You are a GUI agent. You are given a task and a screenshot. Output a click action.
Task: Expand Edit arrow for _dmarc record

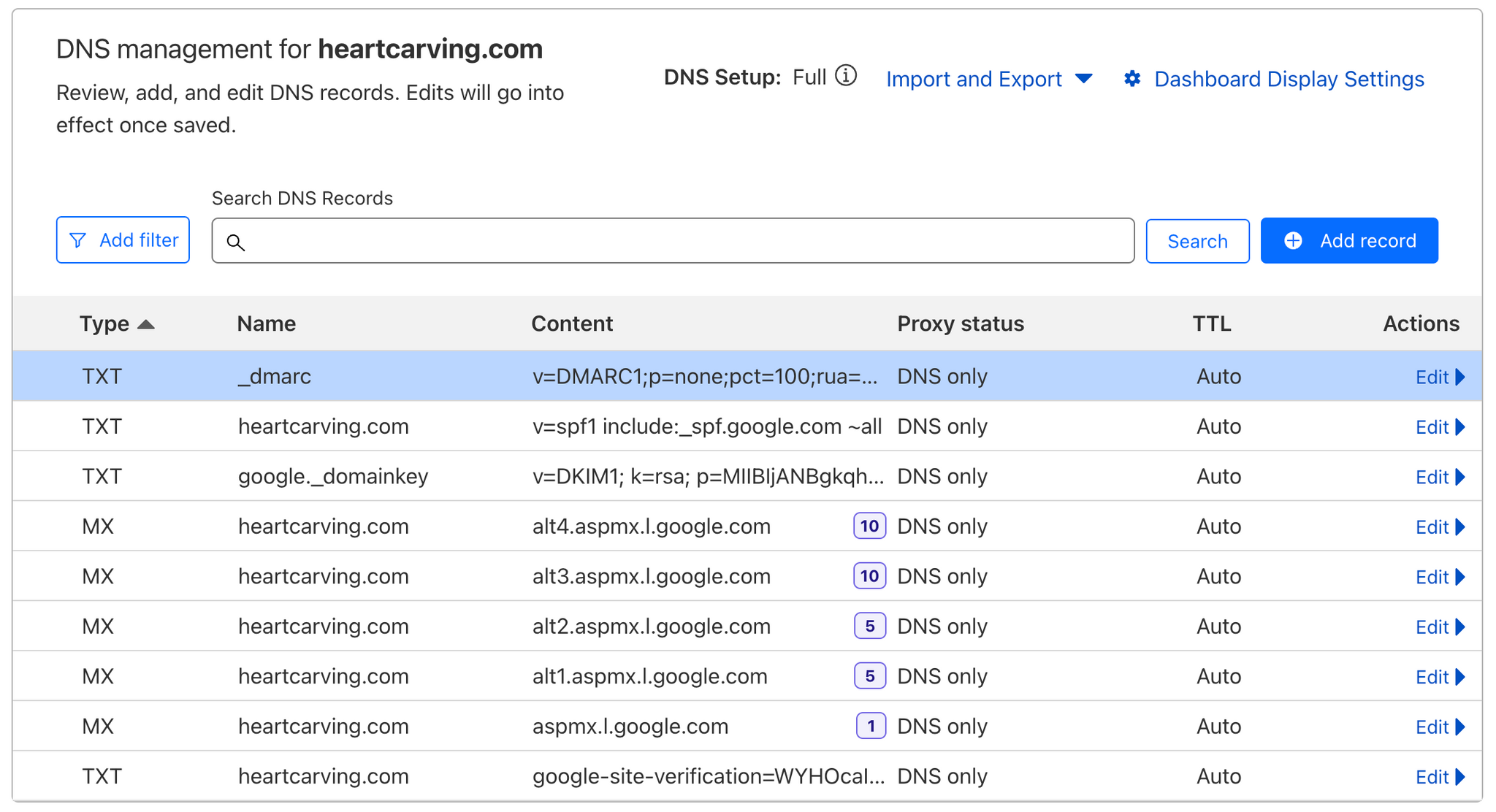click(1460, 377)
